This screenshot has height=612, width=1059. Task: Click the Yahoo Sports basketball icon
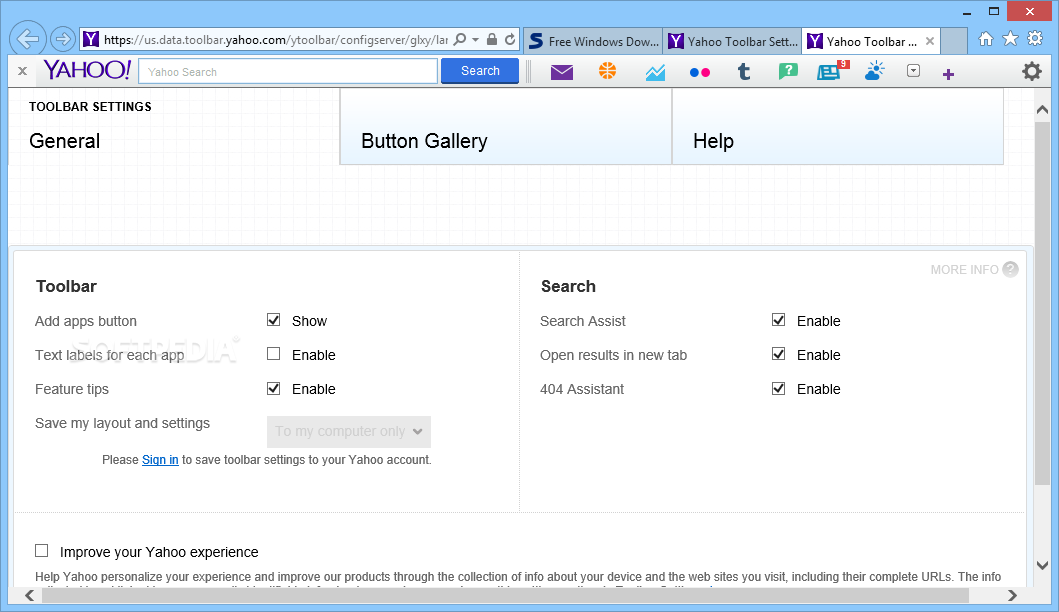[607, 71]
